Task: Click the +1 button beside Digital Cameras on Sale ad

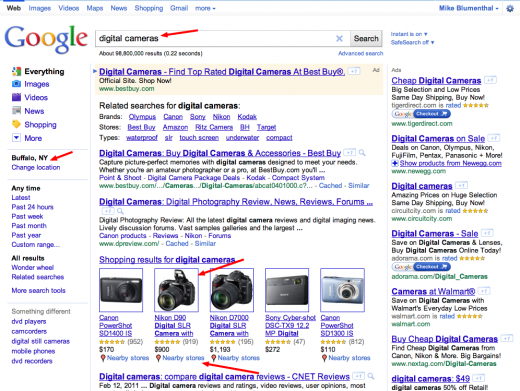Action: (494, 138)
